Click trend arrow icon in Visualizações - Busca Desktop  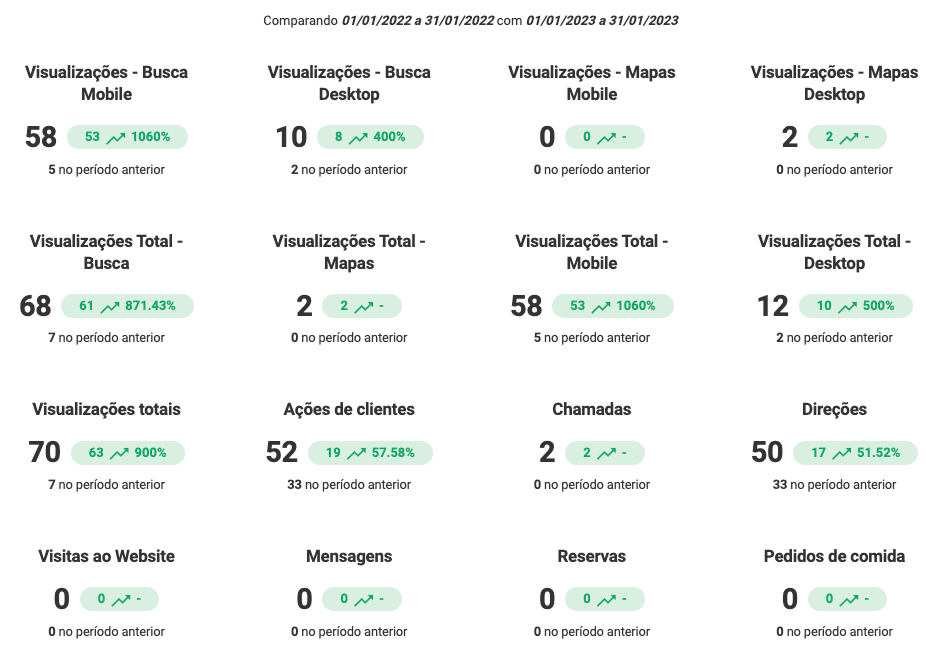(x=359, y=137)
